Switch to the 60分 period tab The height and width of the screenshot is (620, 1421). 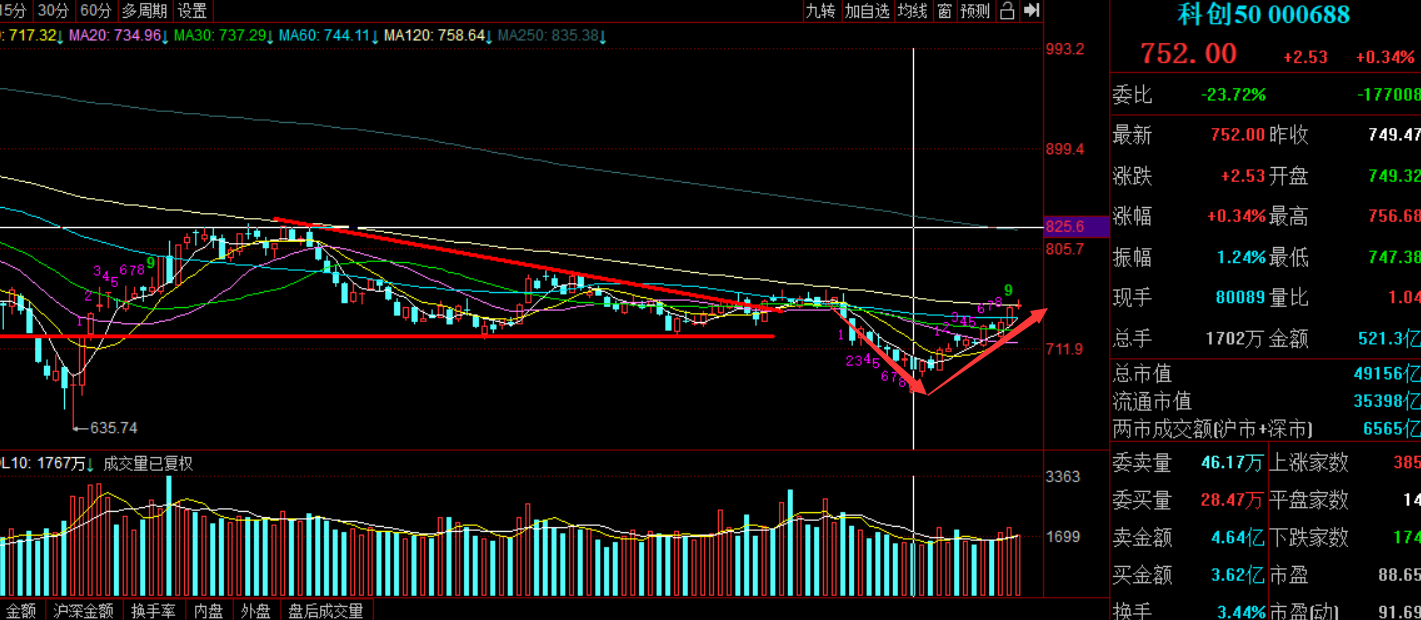click(x=96, y=11)
